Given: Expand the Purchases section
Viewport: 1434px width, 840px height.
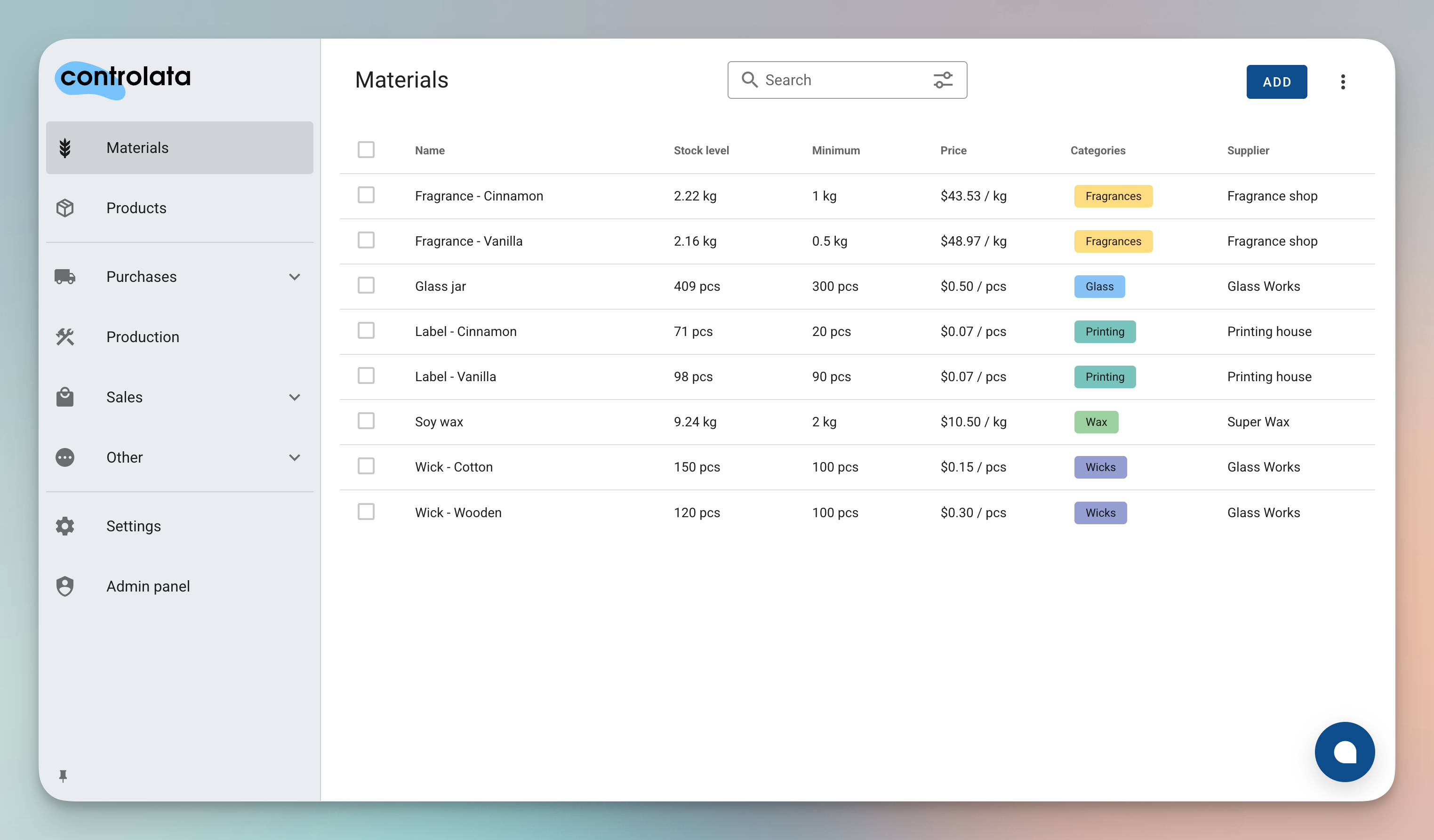Looking at the screenshot, I should click(x=294, y=277).
